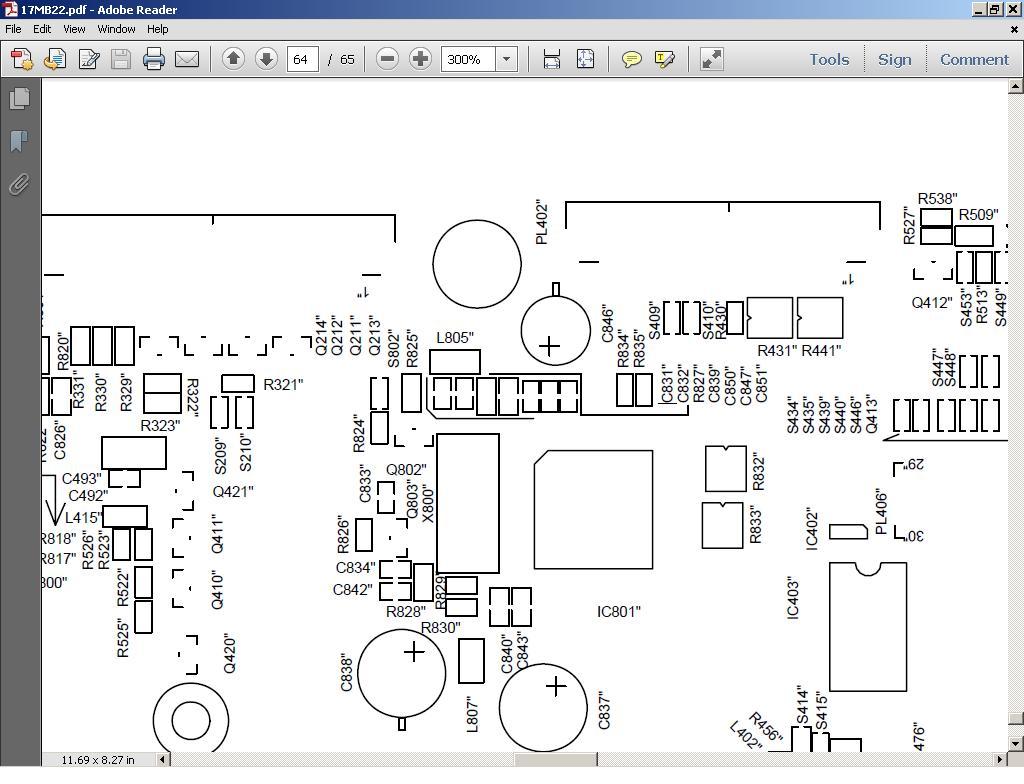The width and height of the screenshot is (1024, 784).
Task: Click the fit one full page icon
Action: pyautogui.click(x=586, y=59)
